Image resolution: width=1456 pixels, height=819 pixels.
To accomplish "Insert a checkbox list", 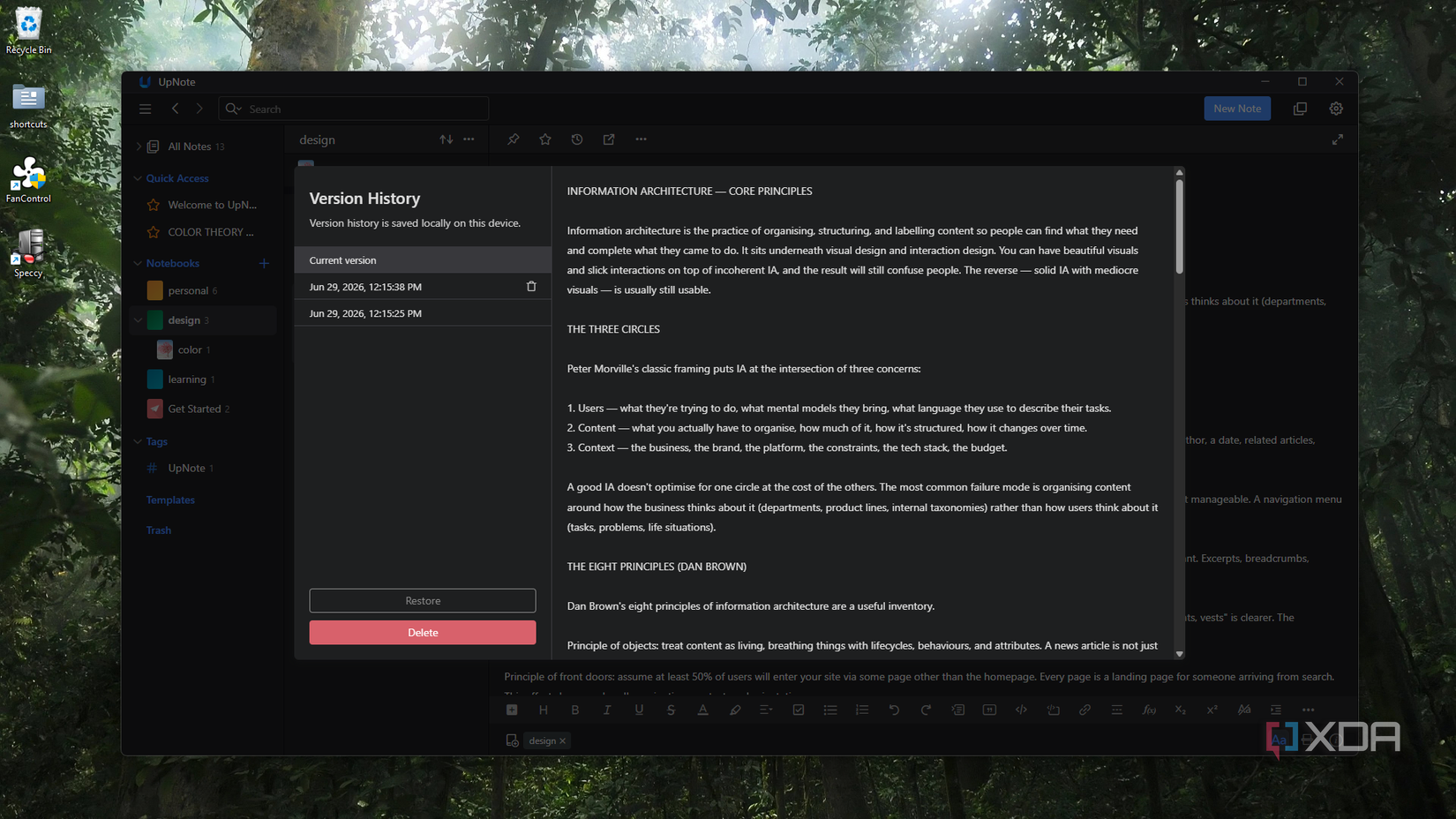I will click(799, 710).
